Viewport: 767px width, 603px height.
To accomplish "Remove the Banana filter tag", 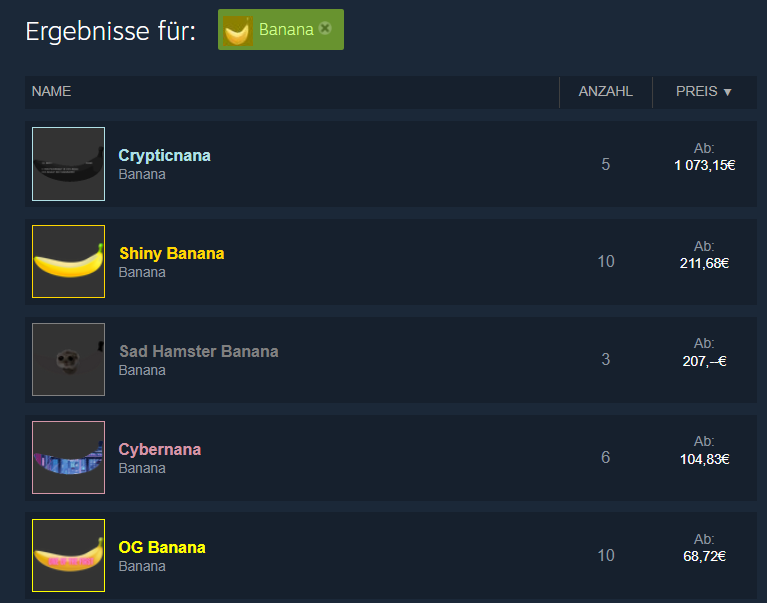I will click(x=325, y=28).
